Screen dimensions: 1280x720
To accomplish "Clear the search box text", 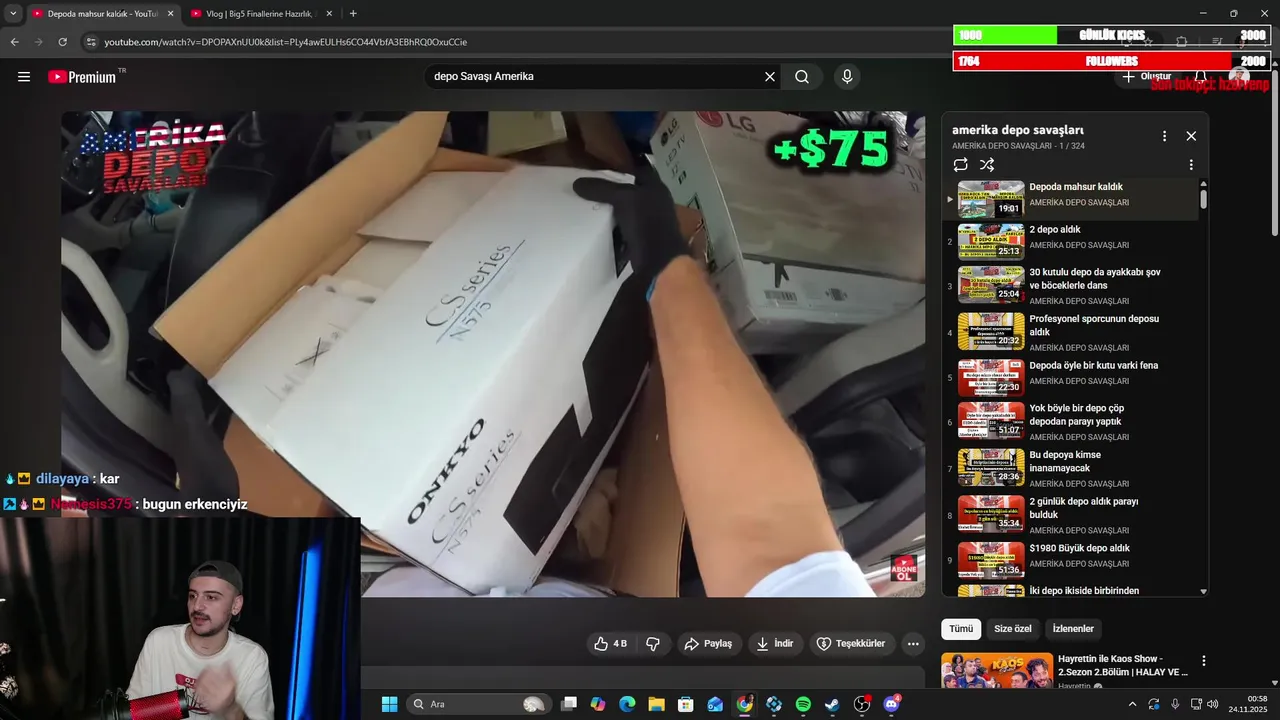I will coord(770,77).
